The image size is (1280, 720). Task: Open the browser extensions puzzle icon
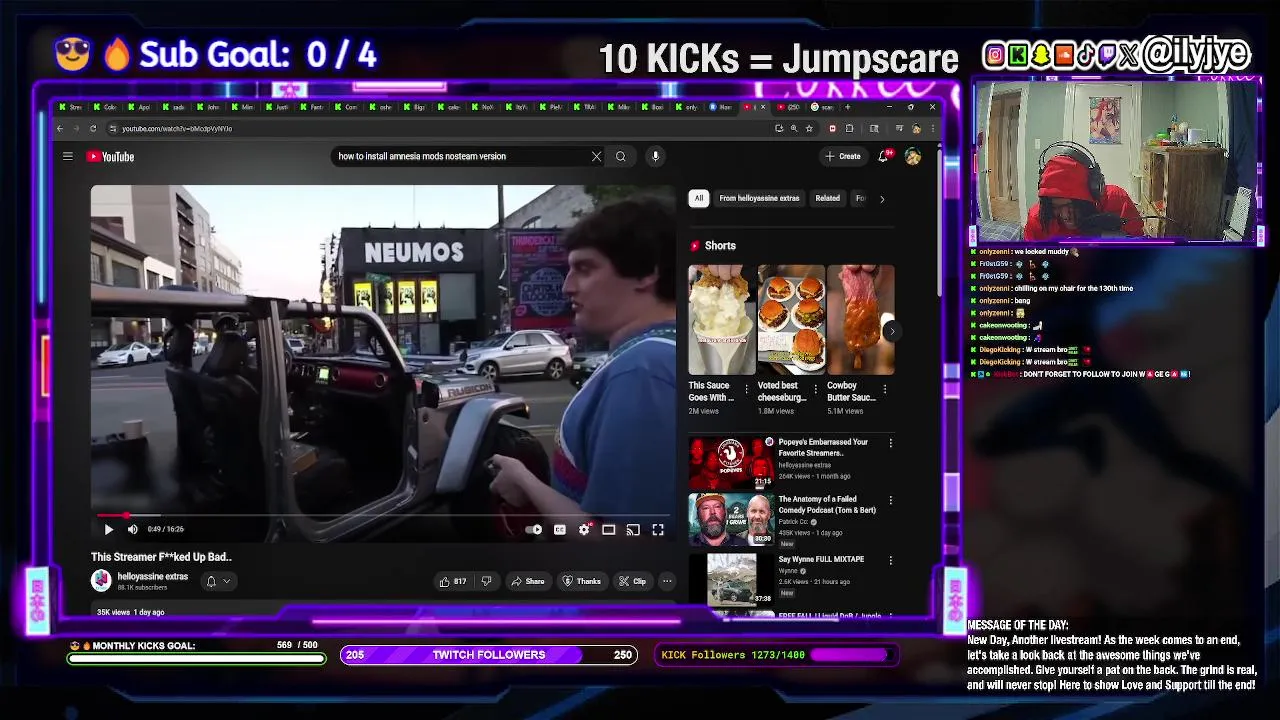pos(849,128)
